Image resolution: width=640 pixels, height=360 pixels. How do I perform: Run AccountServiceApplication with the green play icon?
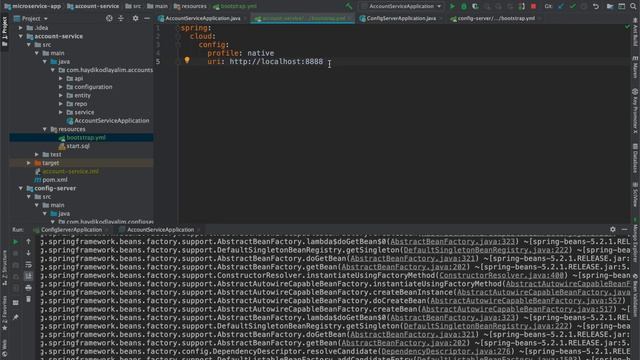pos(452,7)
